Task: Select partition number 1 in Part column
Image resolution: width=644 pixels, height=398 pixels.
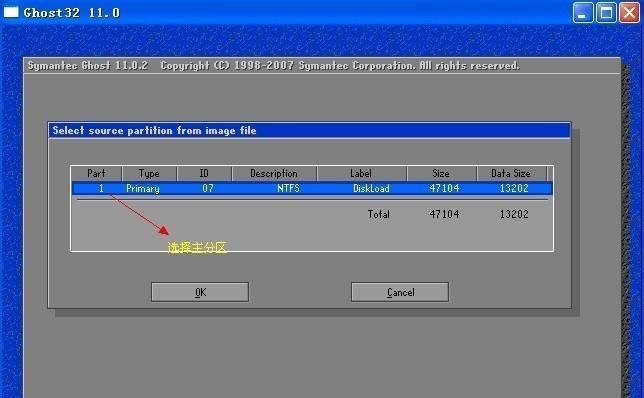Action: 101,189
